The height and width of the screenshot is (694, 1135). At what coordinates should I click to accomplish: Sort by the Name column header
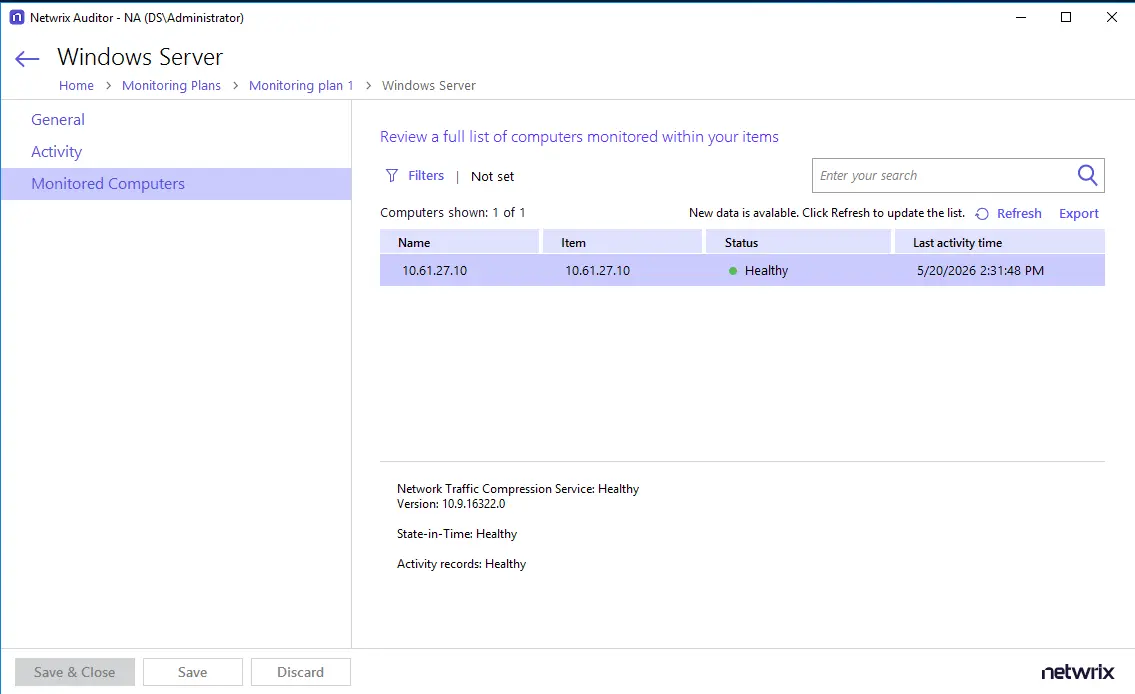(460, 242)
